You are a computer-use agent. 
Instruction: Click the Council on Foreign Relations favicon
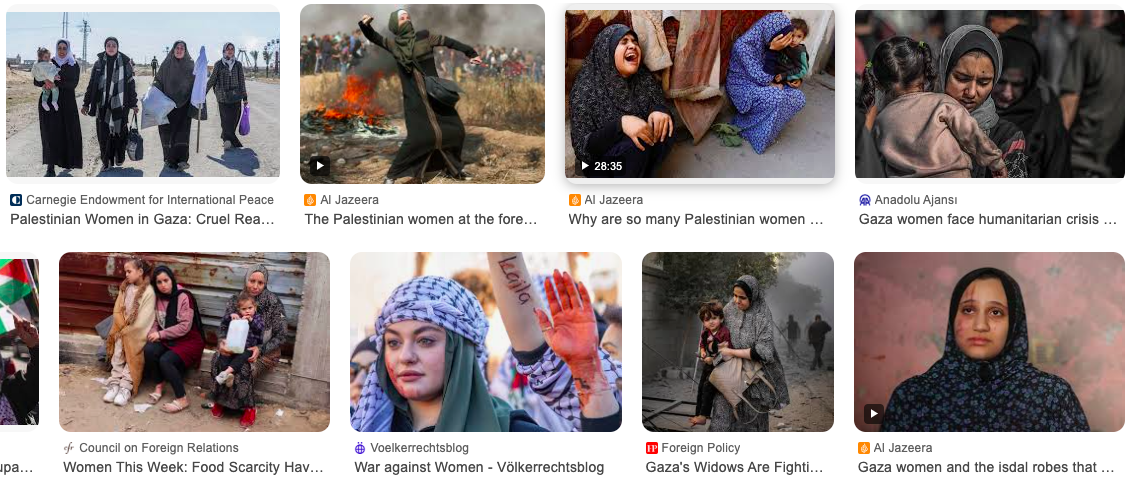coord(69,448)
